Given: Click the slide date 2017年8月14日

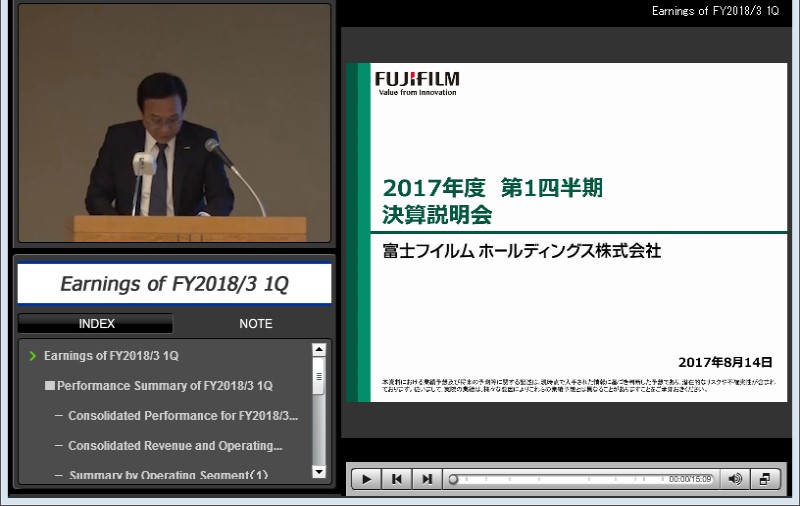Looking at the screenshot, I should (x=724, y=362).
